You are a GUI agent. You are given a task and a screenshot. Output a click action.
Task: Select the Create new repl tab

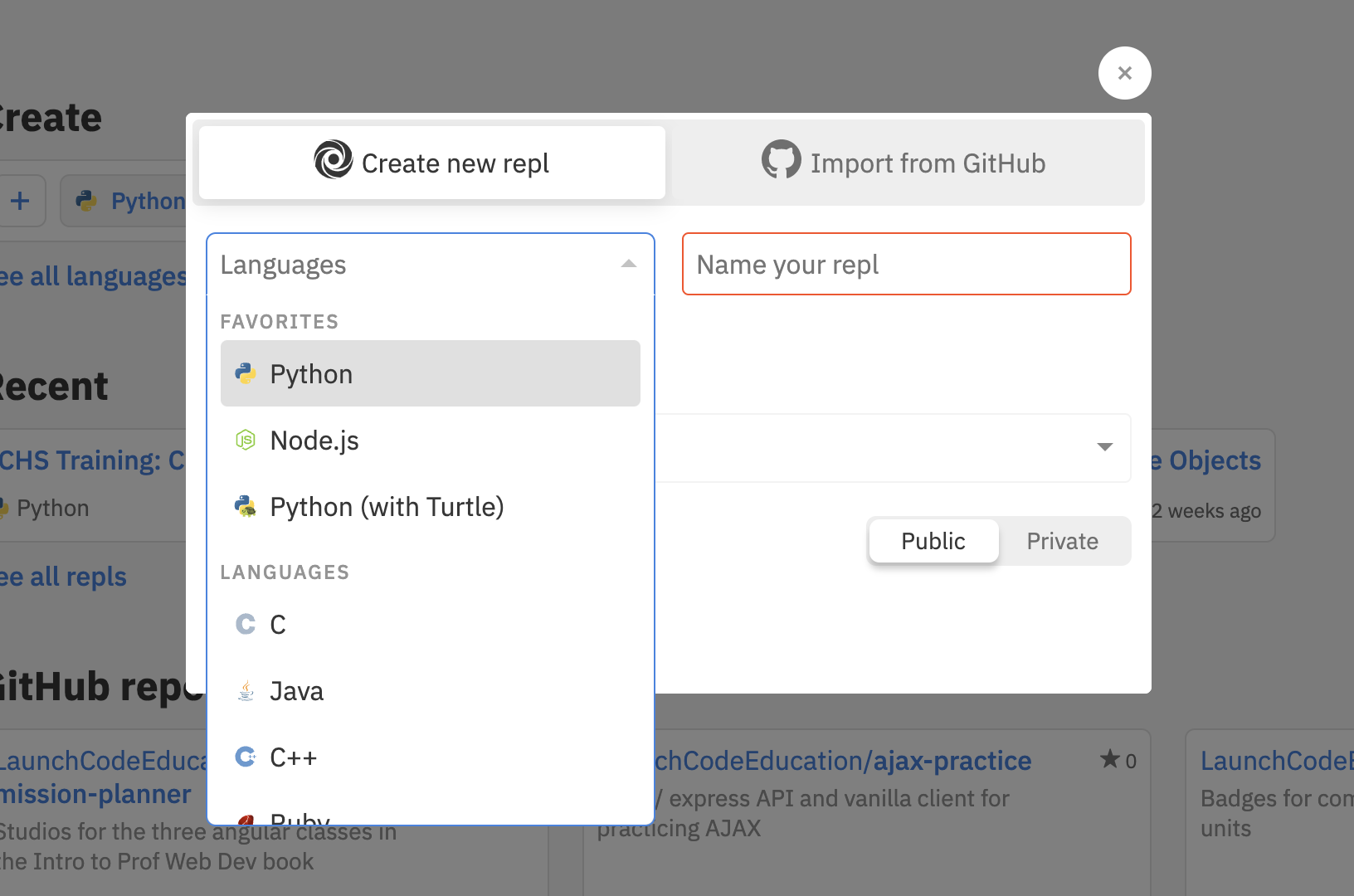(432, 163)
